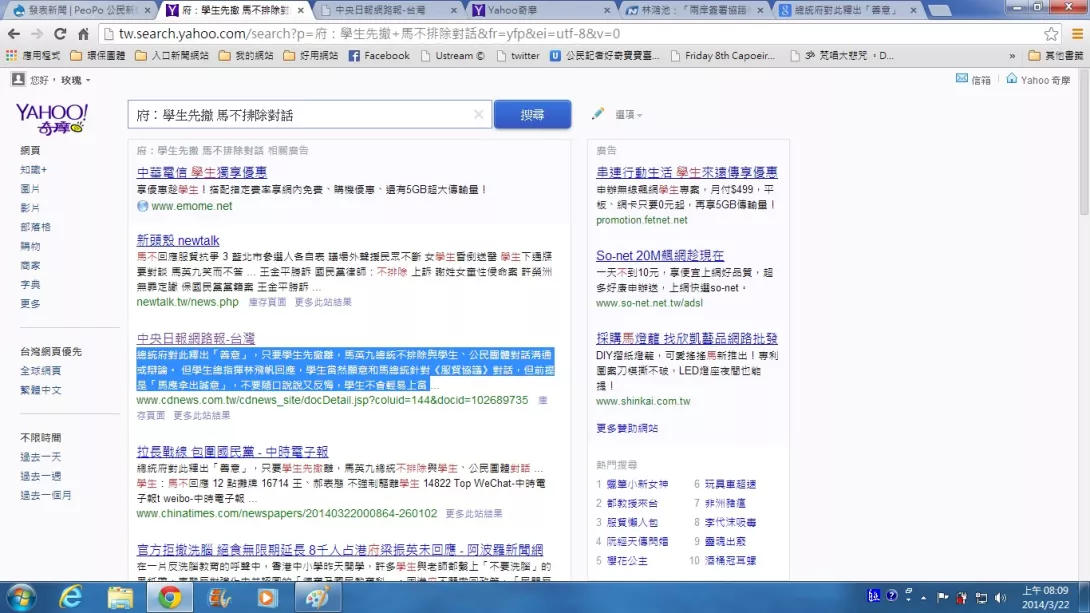Click the 搜尋 search button

point(532,115)
